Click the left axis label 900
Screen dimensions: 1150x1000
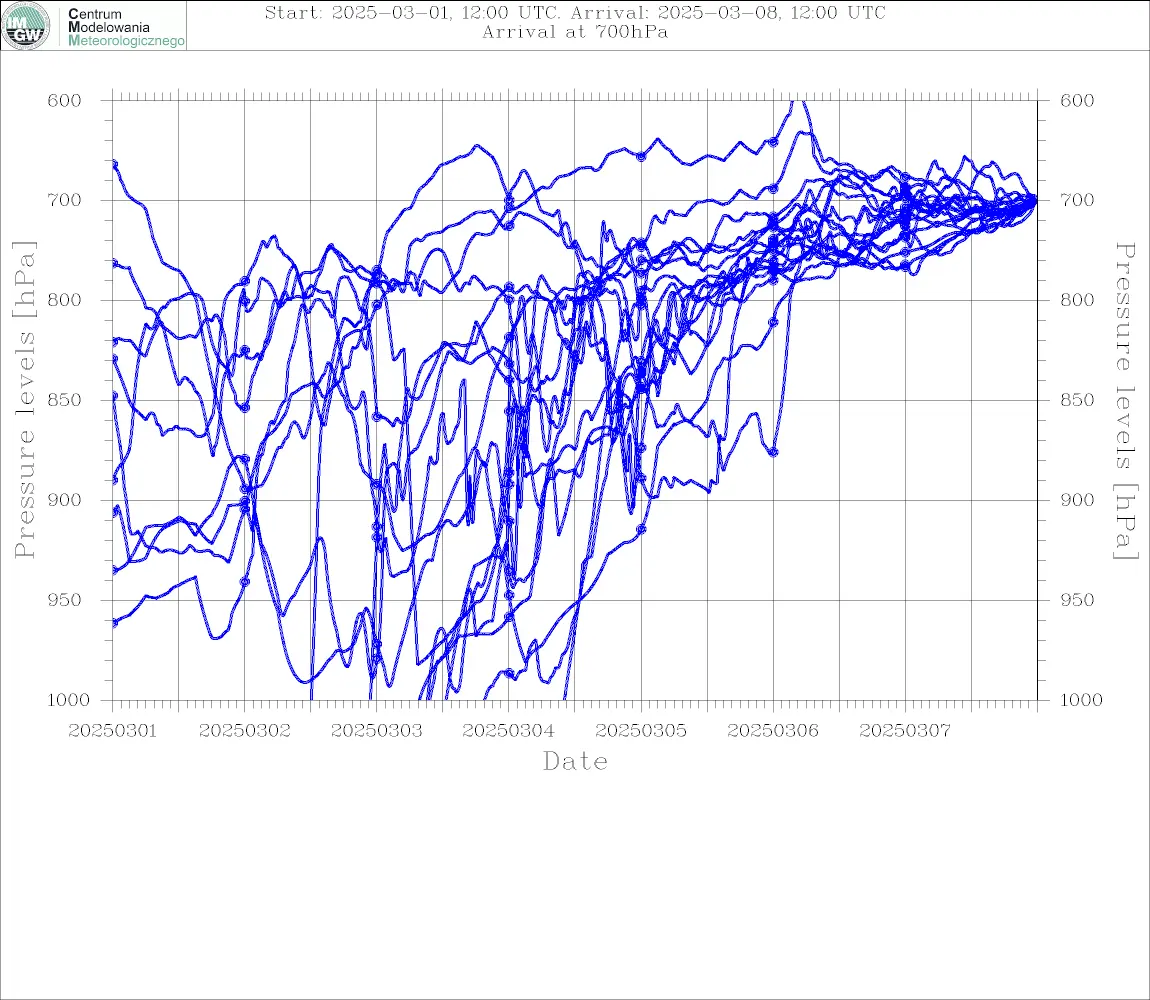[65, 500]
